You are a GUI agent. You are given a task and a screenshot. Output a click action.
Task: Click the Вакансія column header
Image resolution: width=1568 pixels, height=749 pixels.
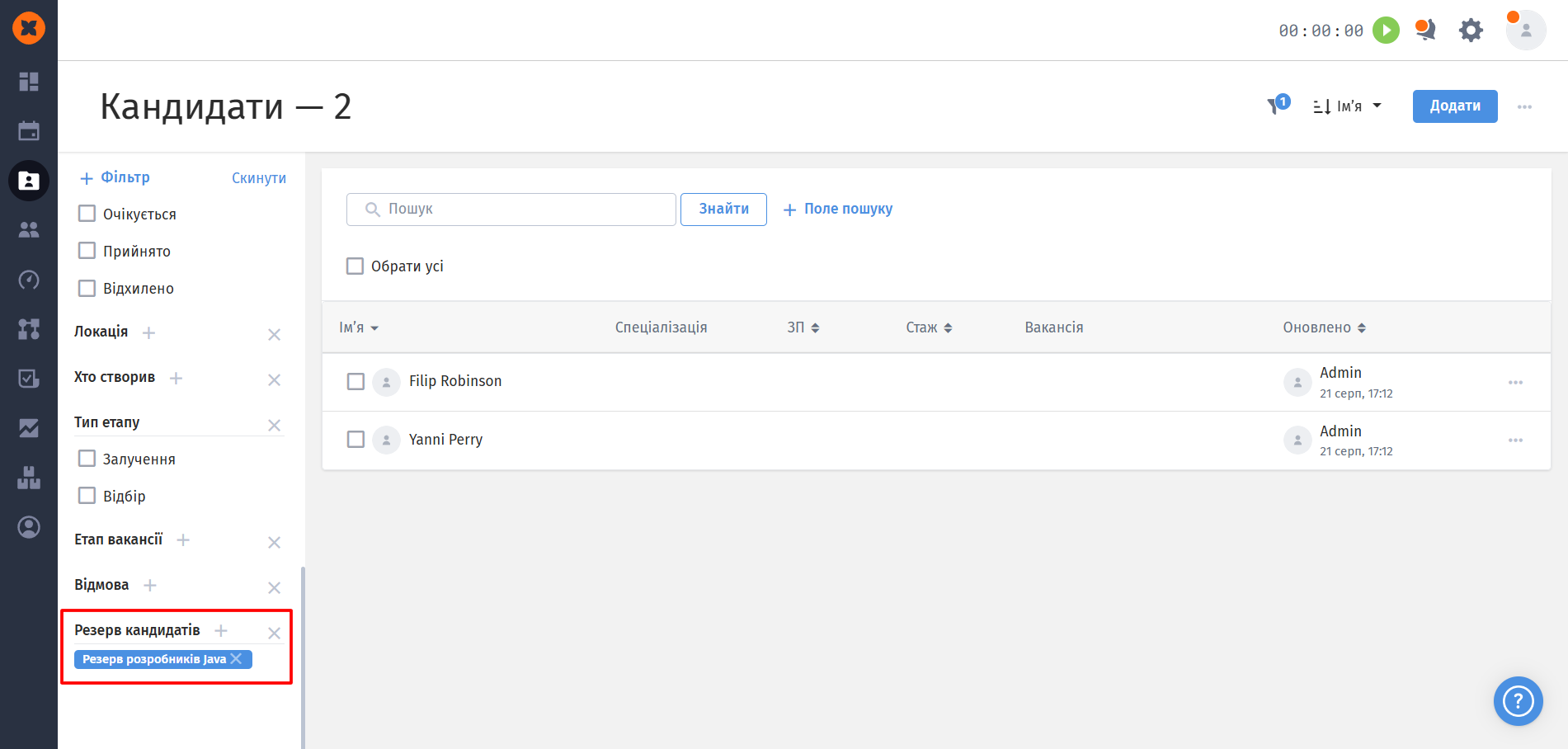[1054, 327]
